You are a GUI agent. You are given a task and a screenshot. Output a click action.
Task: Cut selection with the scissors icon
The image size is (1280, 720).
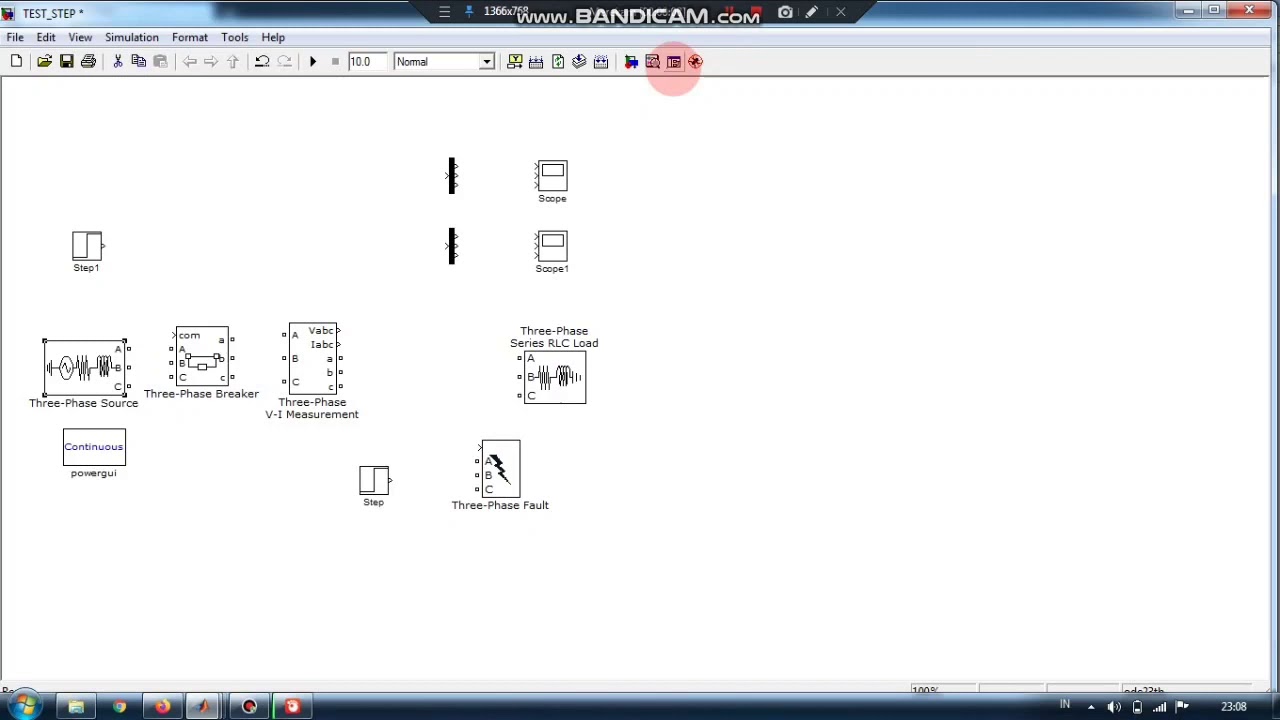(117, 62)
